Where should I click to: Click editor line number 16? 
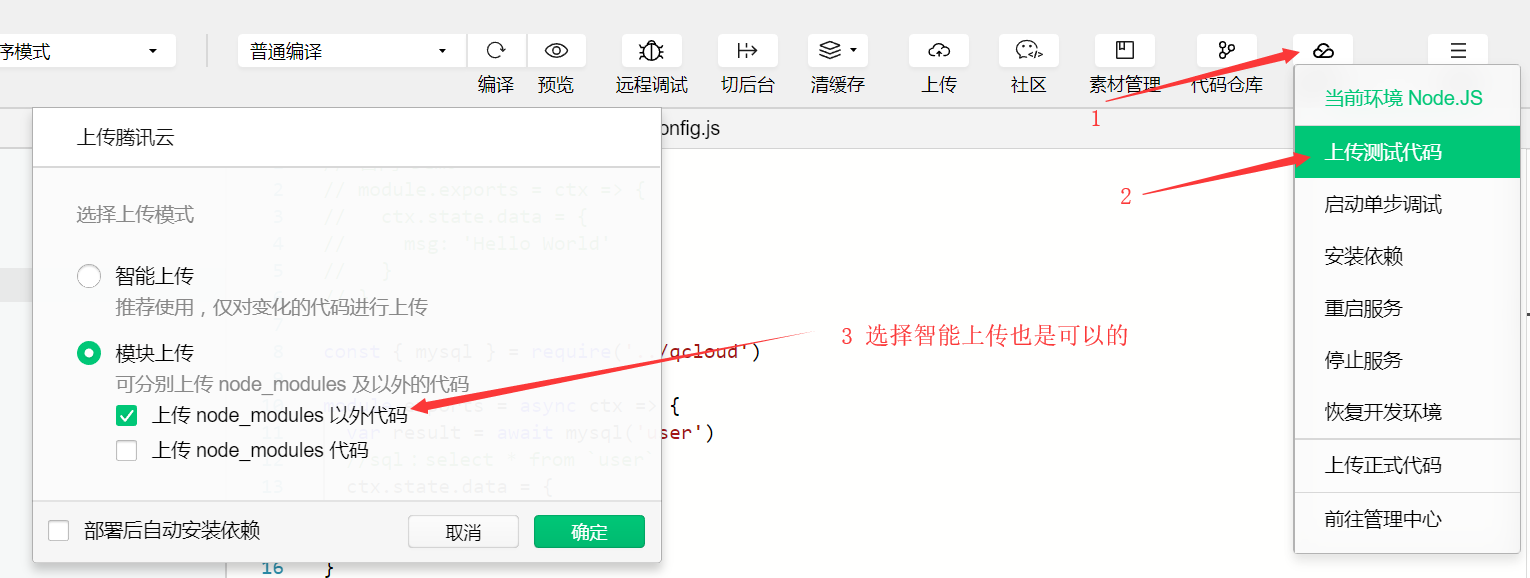(x=272, y=568)
